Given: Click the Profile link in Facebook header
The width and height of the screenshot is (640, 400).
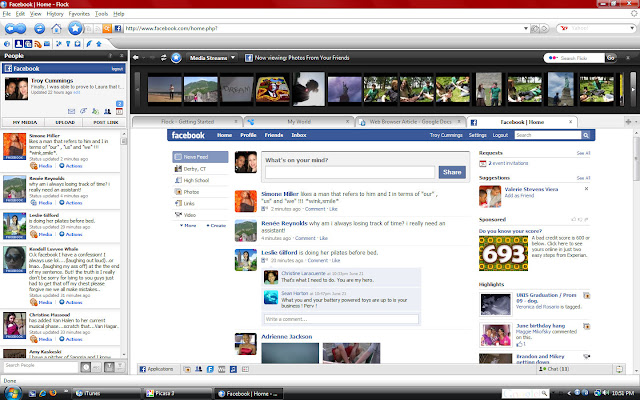Looking at the screenshot, I should click(x=248, y=135).
